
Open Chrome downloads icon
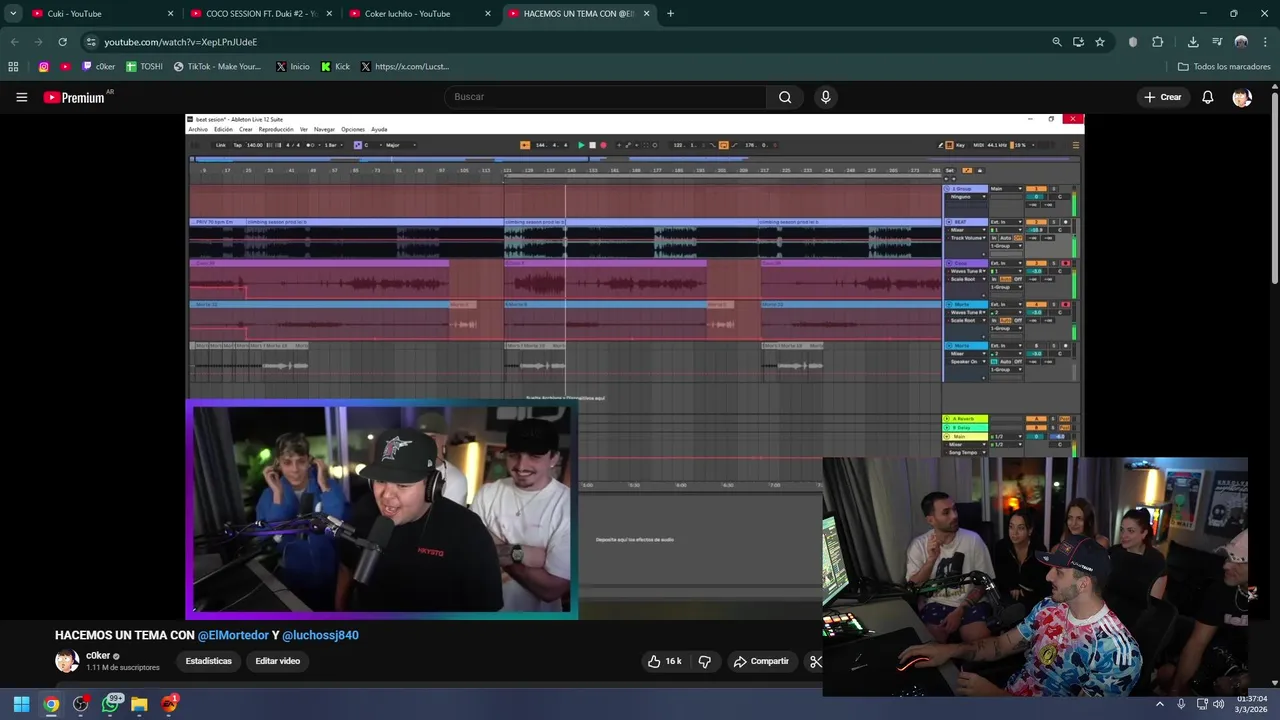(1193, 42)
